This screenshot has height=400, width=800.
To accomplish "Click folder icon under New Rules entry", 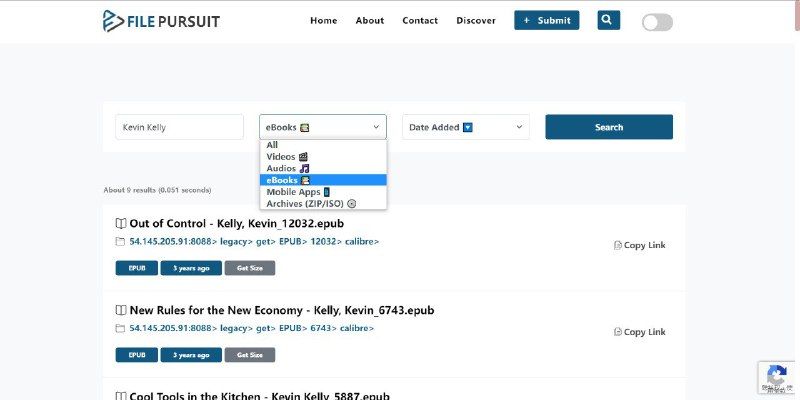I will pyautogui.click(x=120, y=328).
